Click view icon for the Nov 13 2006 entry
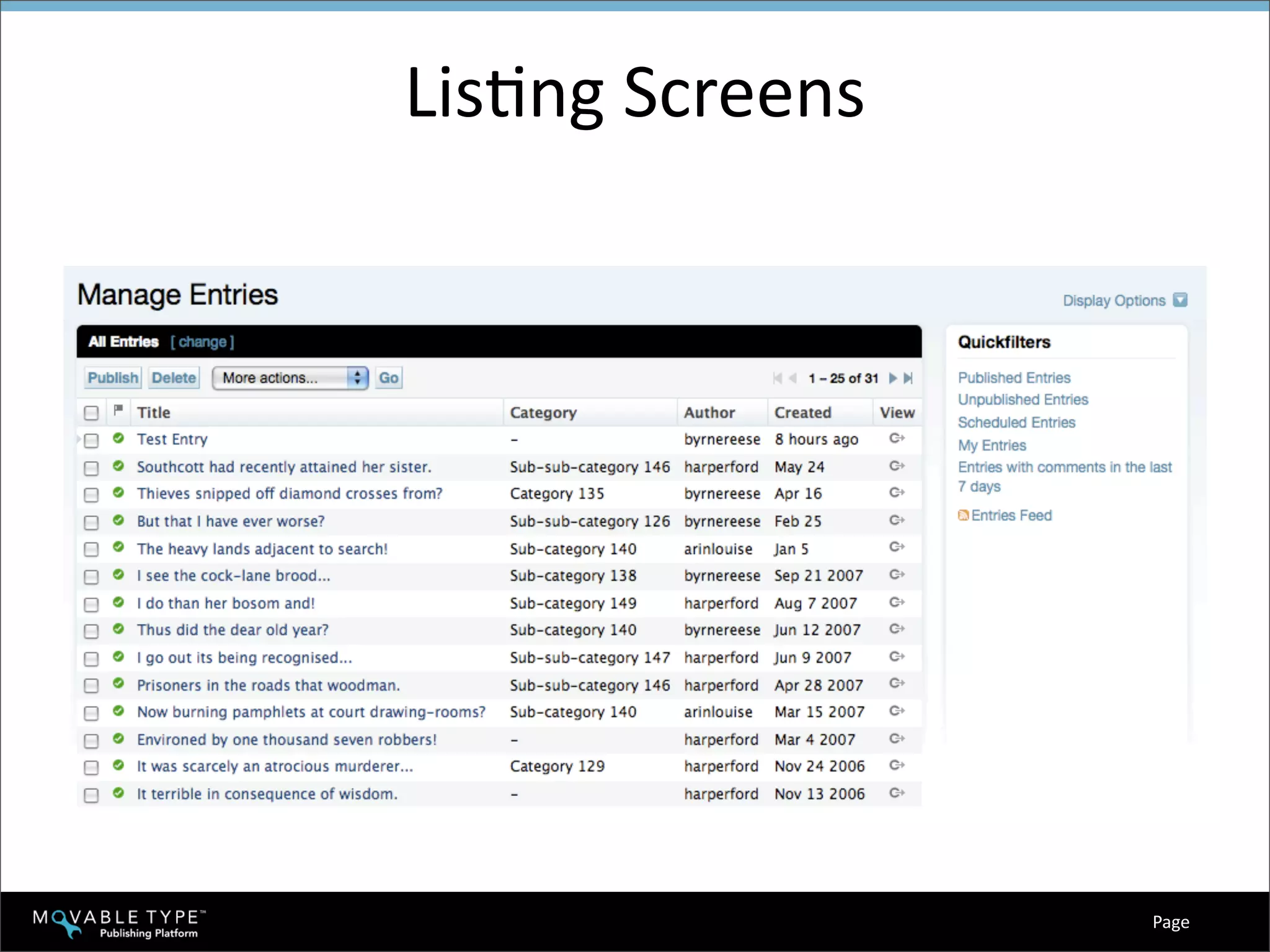Viewport: 1270px width, 952px height. pyautogui.click(x=897, y=793)
